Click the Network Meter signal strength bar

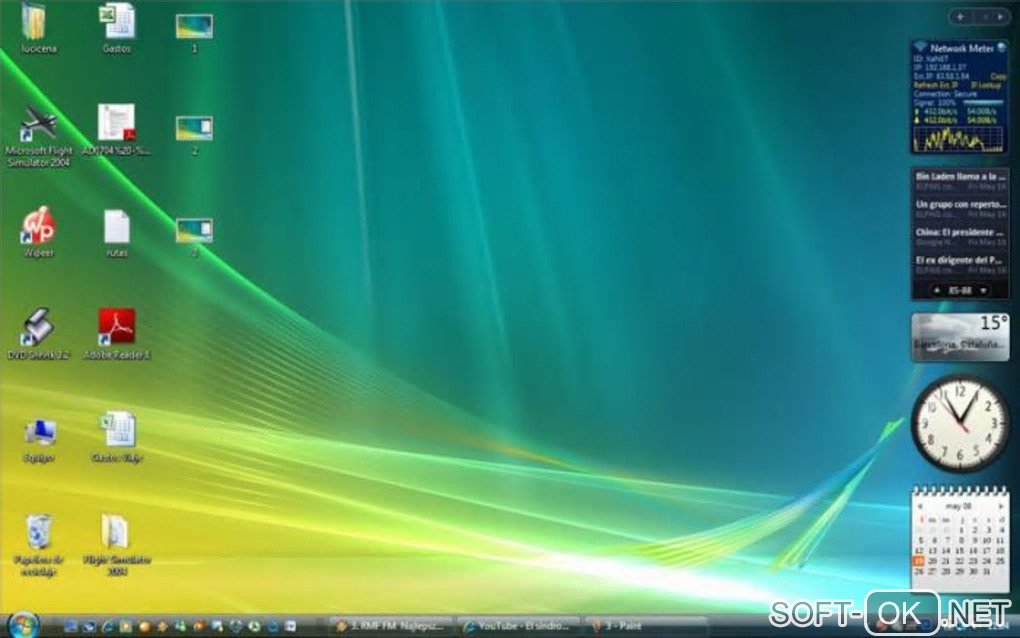click(983, 103)
